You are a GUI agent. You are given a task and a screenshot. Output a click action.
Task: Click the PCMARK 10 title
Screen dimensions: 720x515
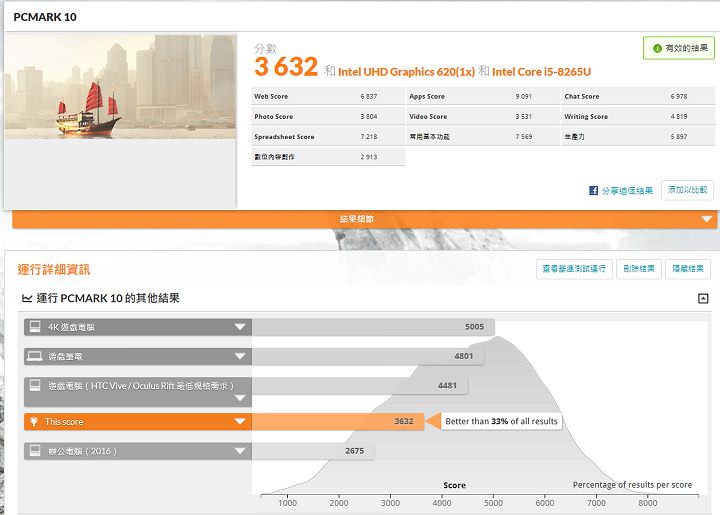[45, 17]
